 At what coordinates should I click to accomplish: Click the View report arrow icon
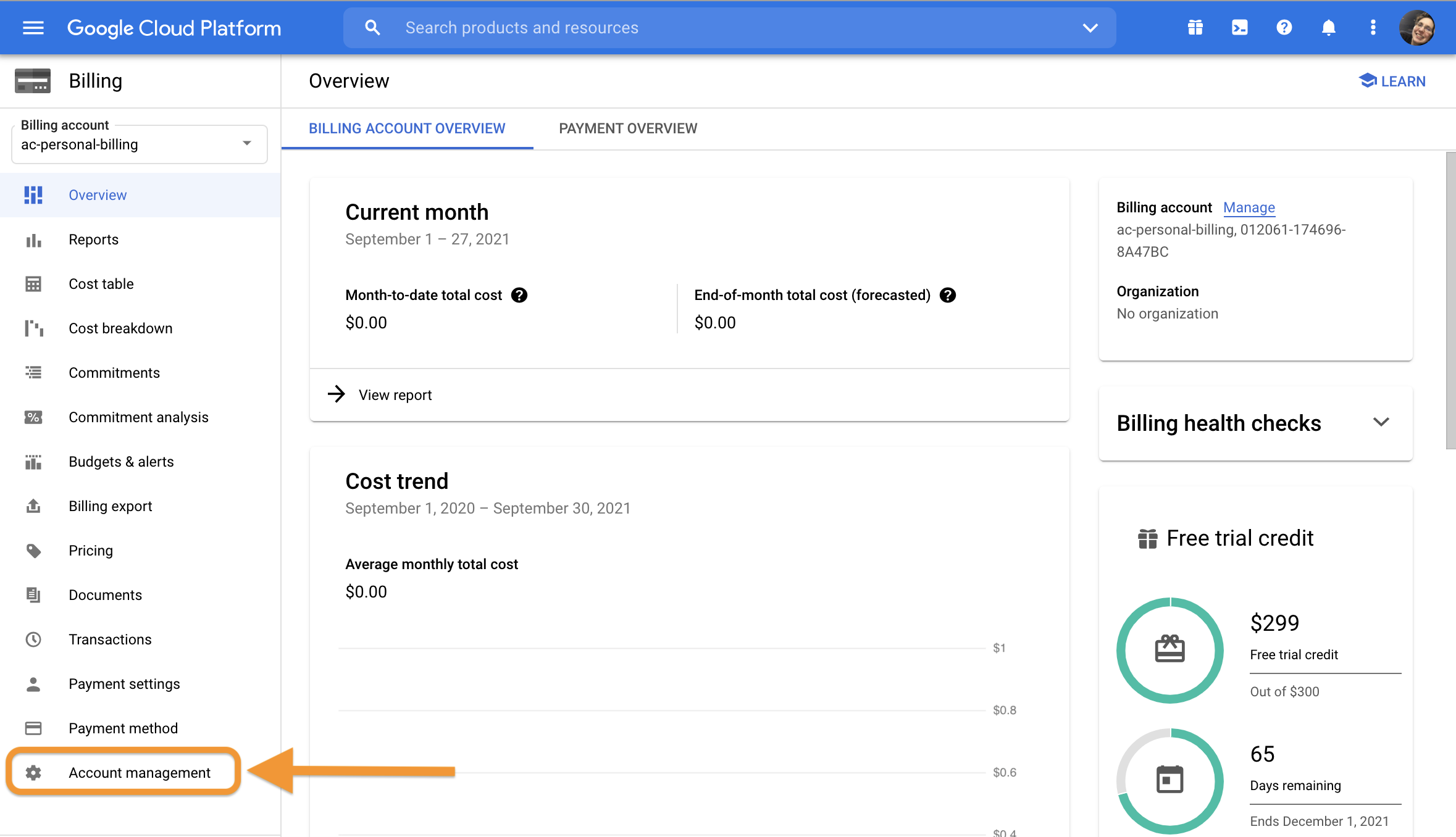pos(337,394)
